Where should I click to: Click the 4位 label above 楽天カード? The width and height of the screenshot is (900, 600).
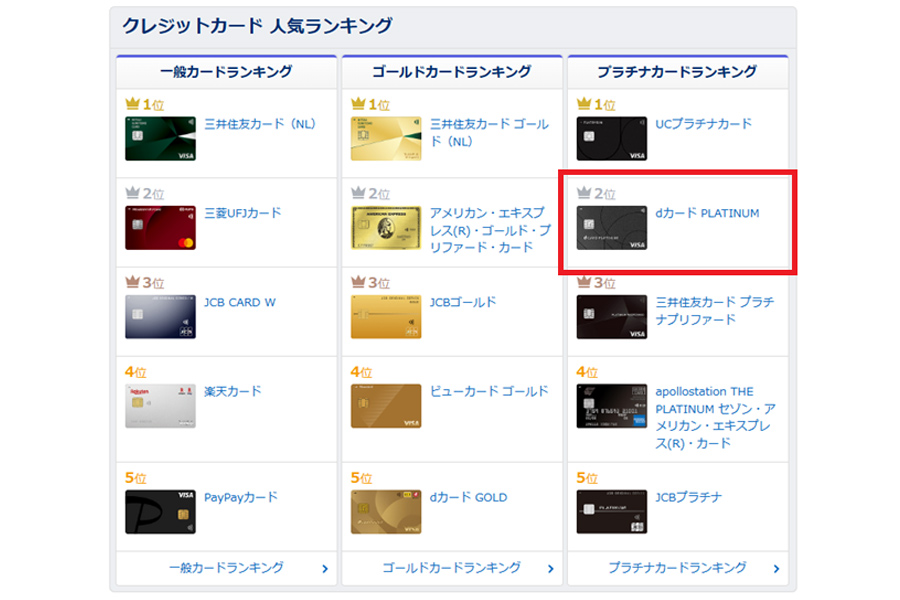(135, 372)
